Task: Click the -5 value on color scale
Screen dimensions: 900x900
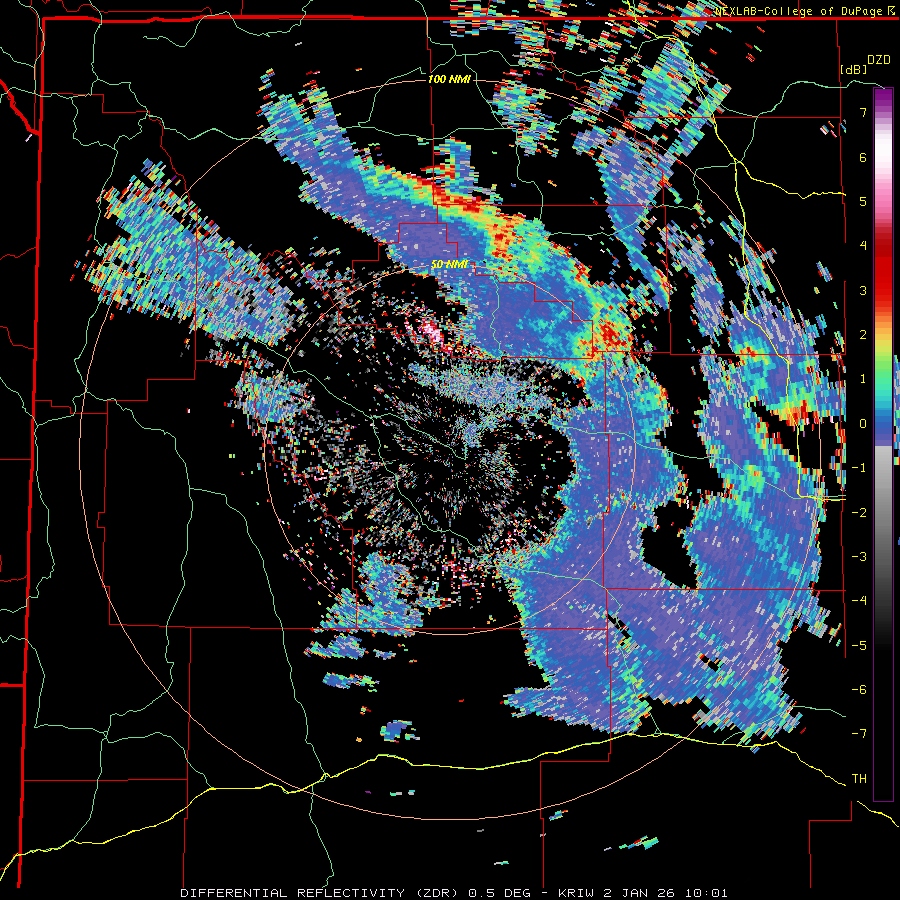Action: [859, 645]
